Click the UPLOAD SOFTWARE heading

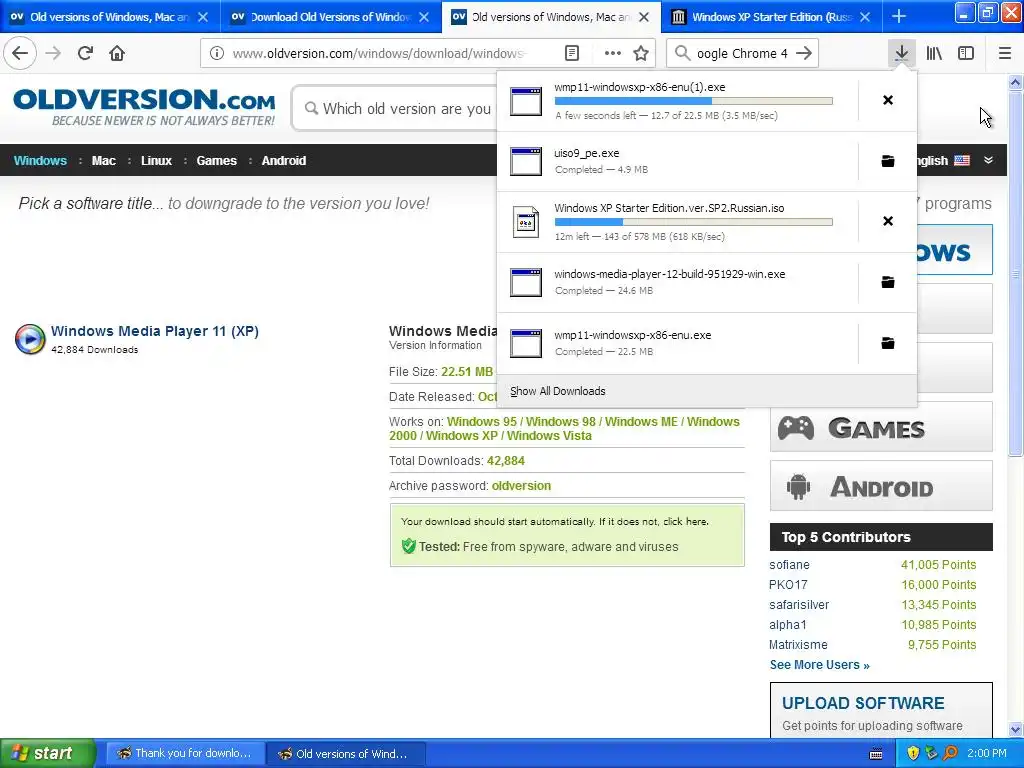(x=863, y=703)
